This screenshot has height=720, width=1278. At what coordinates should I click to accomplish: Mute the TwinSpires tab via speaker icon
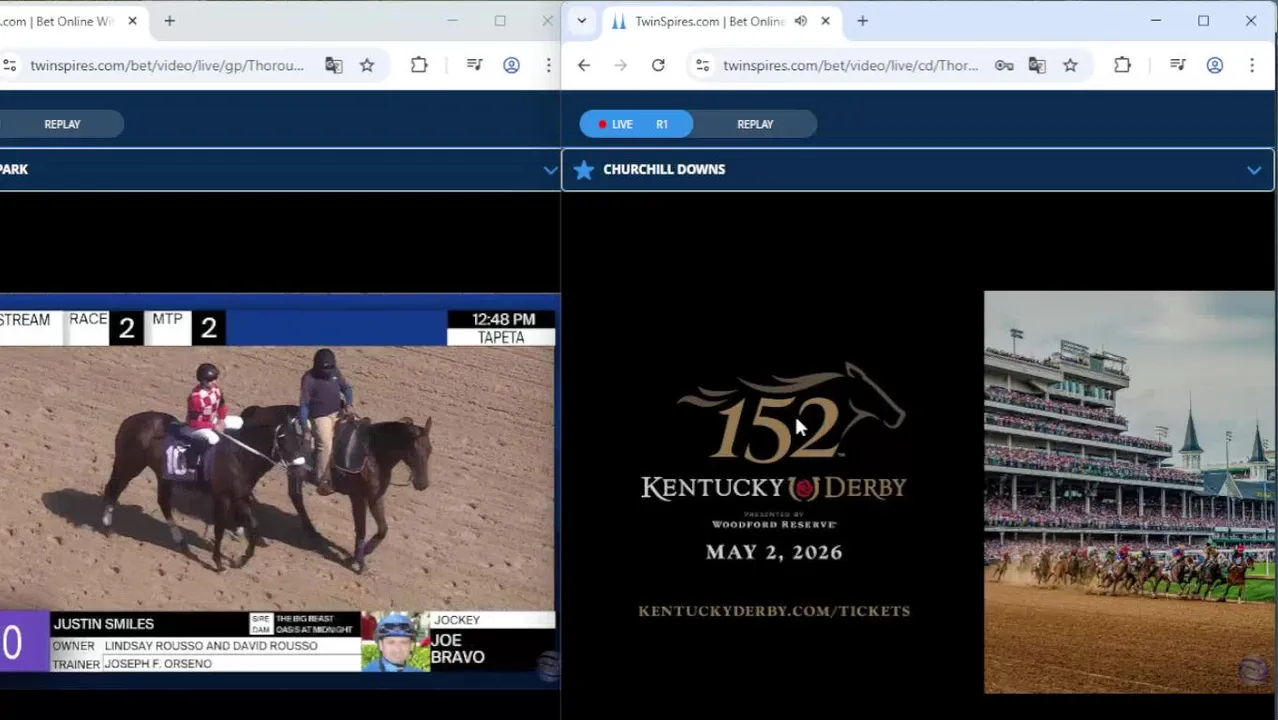click(x=800, y=21)
